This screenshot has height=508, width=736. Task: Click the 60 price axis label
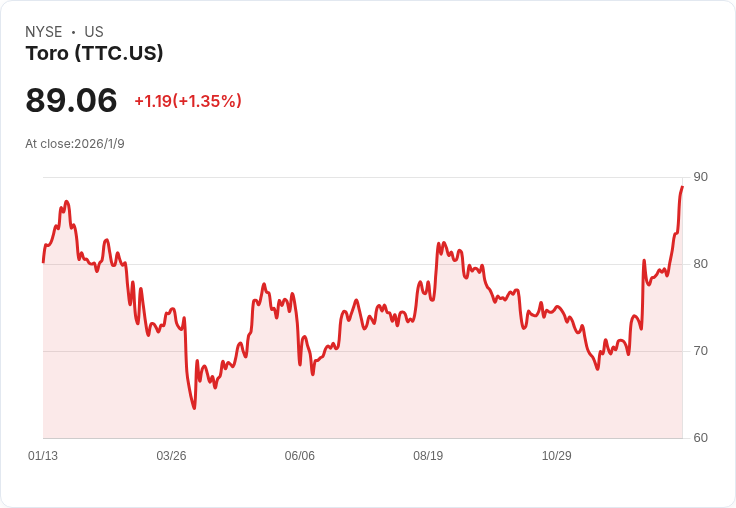pyautogui.click(x=700, y=438)
